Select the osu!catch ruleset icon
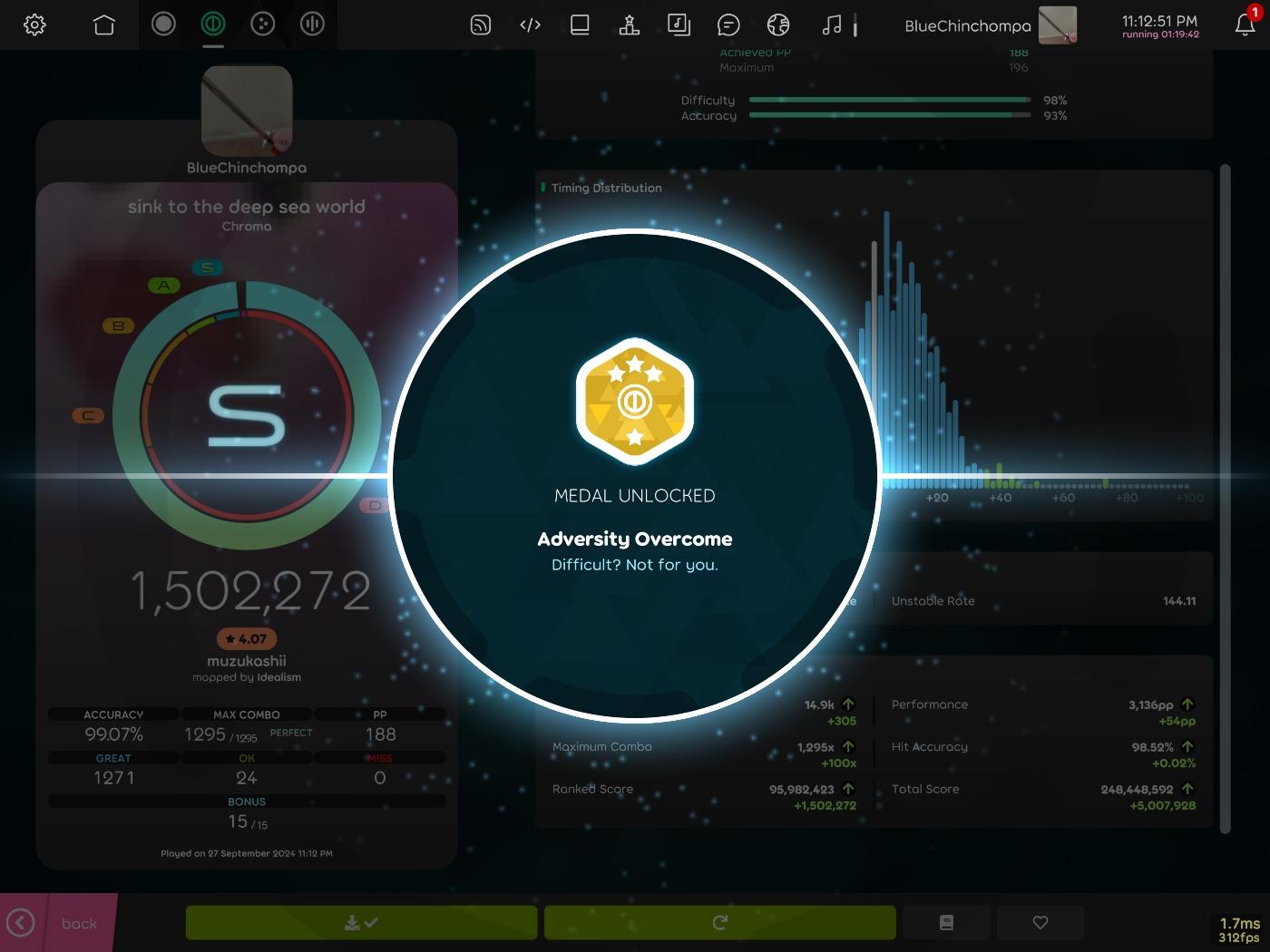1270x952 pixels. (x=263, y=24)
